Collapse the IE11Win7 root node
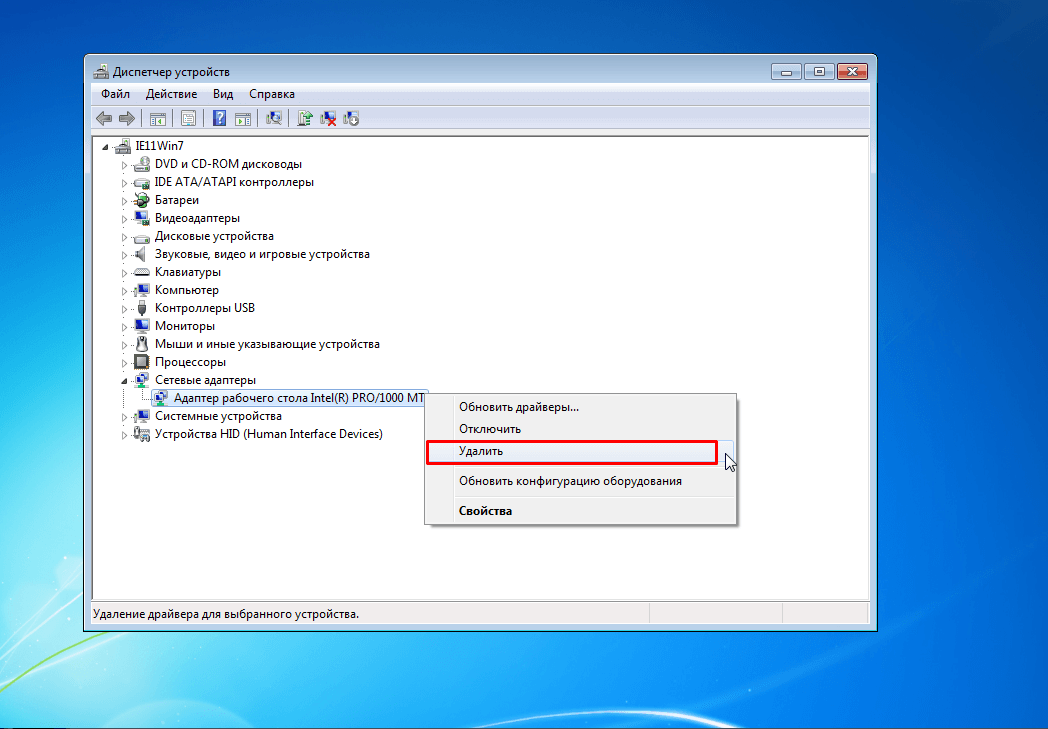The height and width of the screenshot is (729, 1048). tap(105, 146)
